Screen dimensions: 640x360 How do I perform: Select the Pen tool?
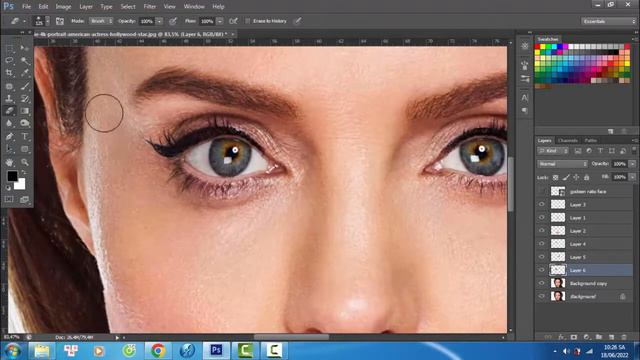9,137
